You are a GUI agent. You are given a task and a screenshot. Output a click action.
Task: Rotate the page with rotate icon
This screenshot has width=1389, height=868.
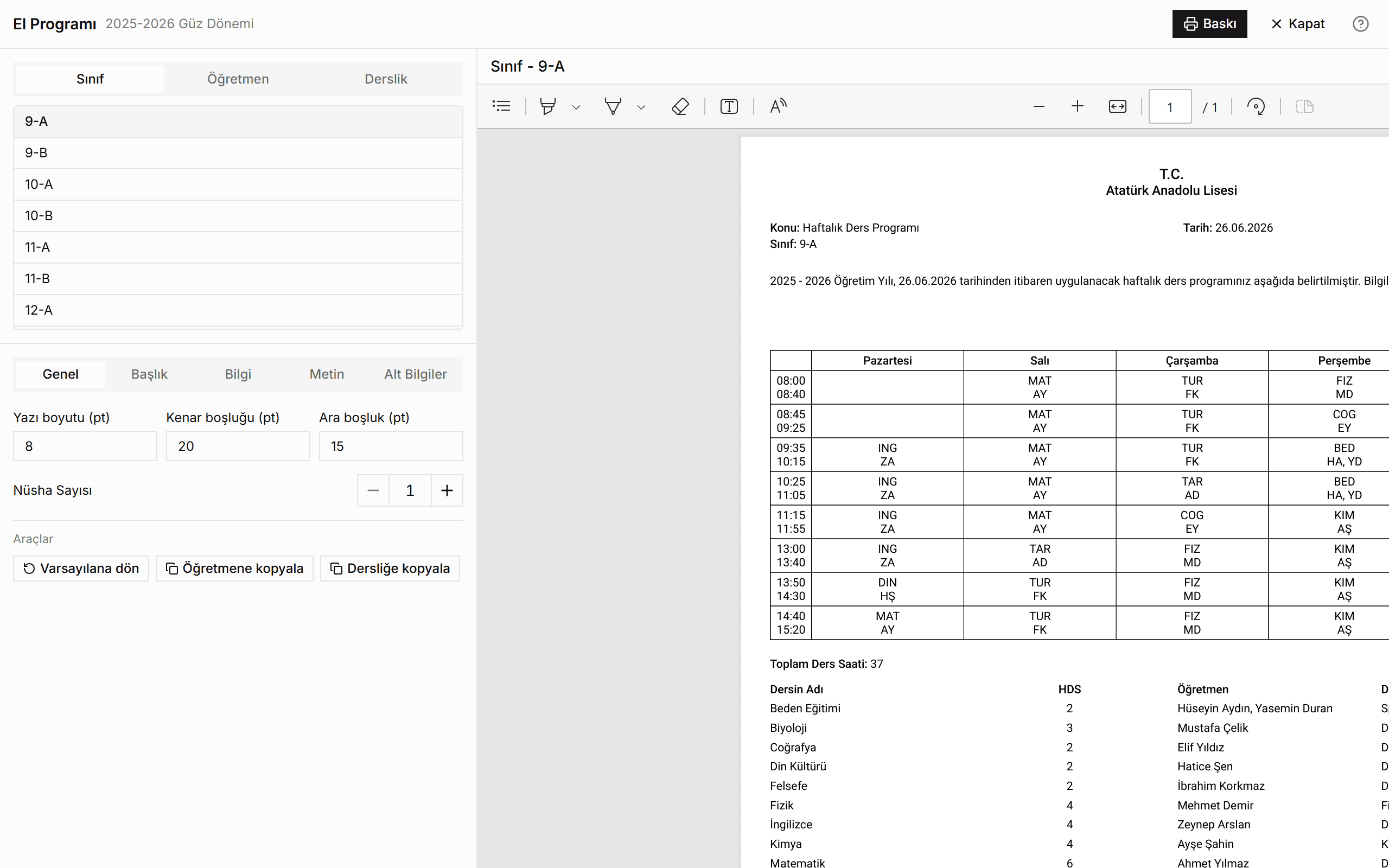[1256, 106]
